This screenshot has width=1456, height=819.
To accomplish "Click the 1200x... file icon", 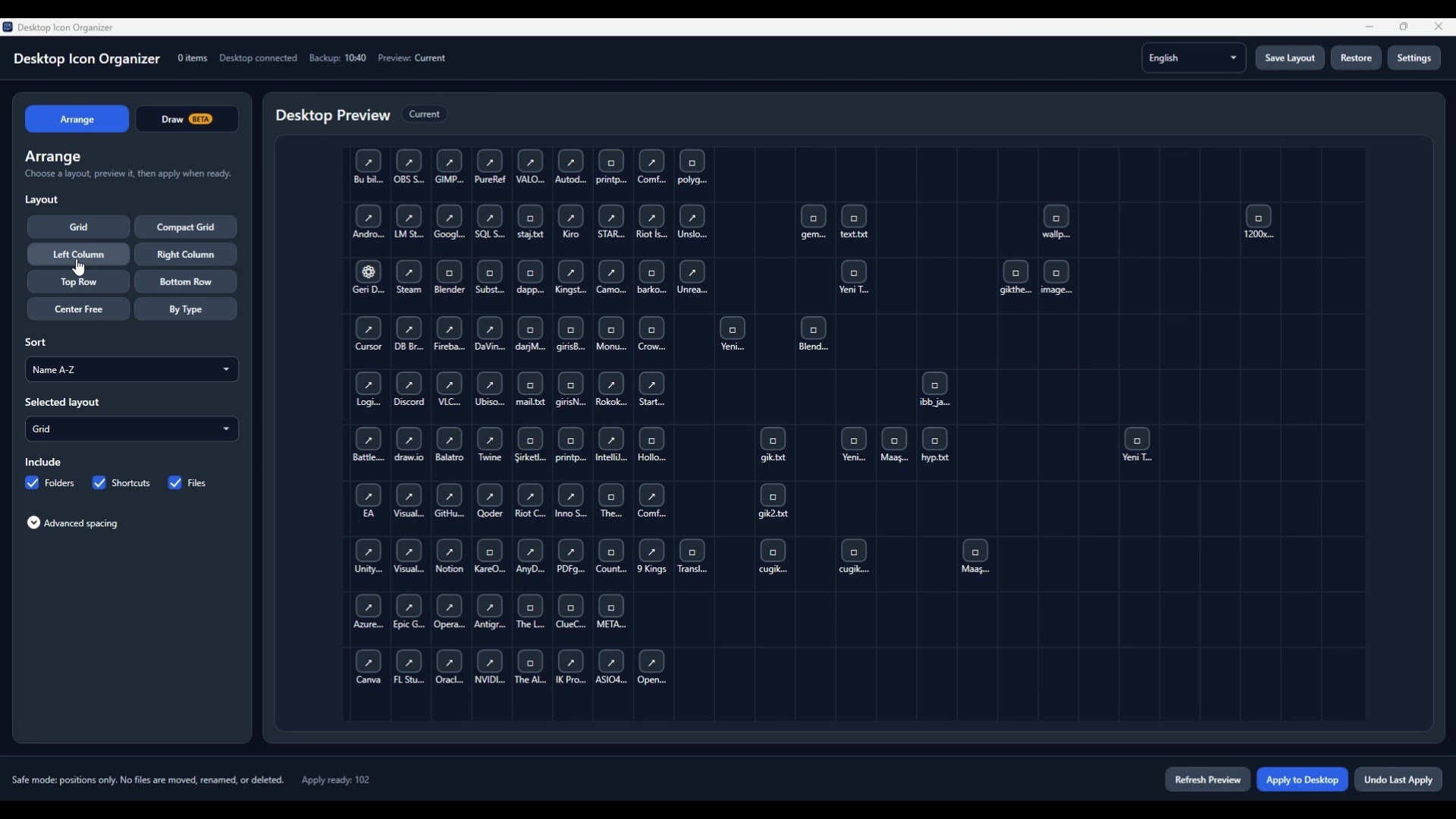I will pos(1259,218).
